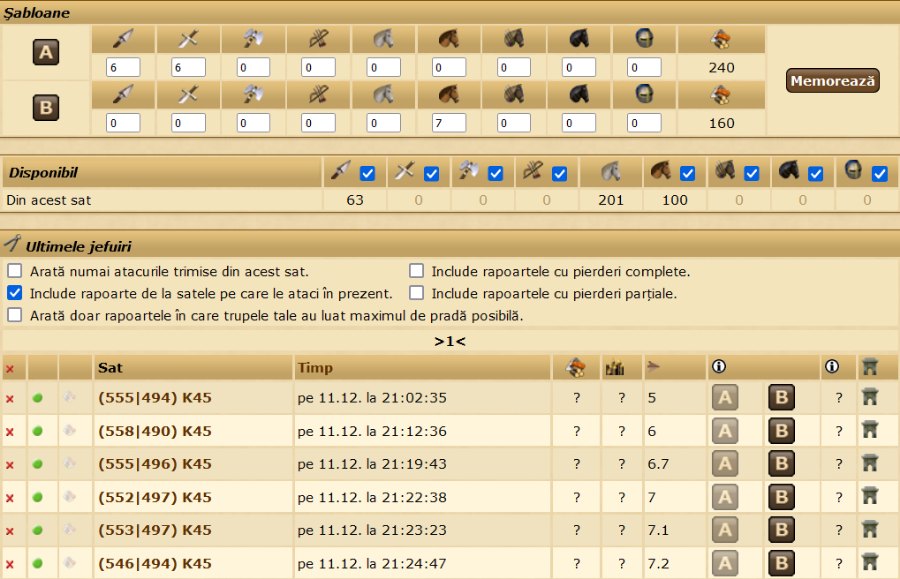This screenshot has height=579, width=900.
Task: Tick 'Include rapoartele cu pierderi parțiale' checkbox
Action: 417,293
